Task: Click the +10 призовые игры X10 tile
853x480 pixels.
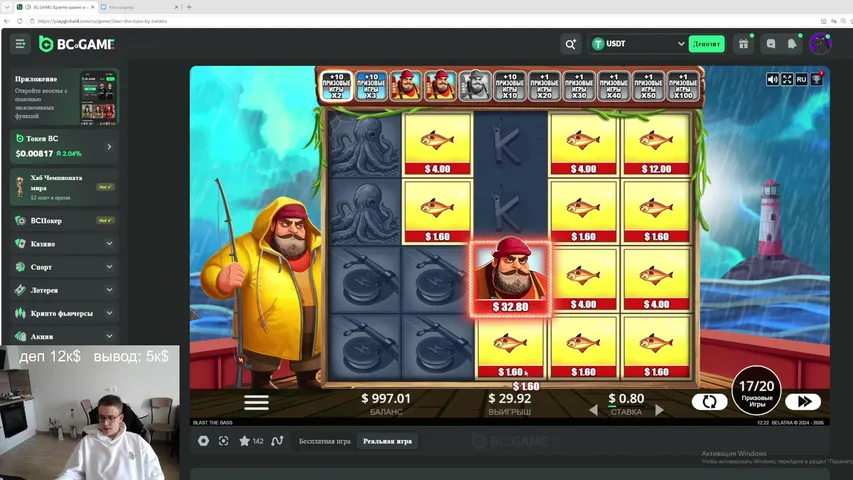Action: click(x=510, y=86)
